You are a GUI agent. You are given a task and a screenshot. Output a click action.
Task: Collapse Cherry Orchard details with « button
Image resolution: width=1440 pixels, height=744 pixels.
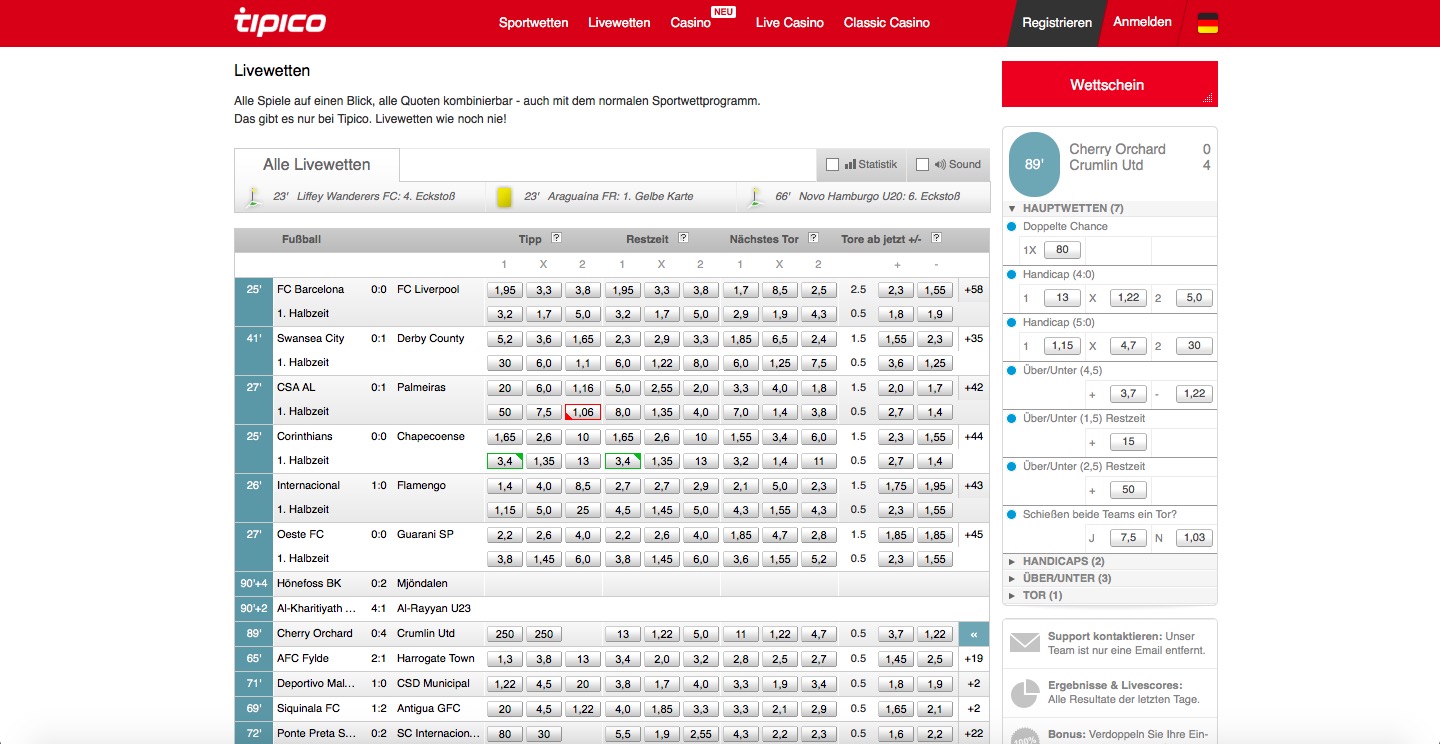coord(974,634)
